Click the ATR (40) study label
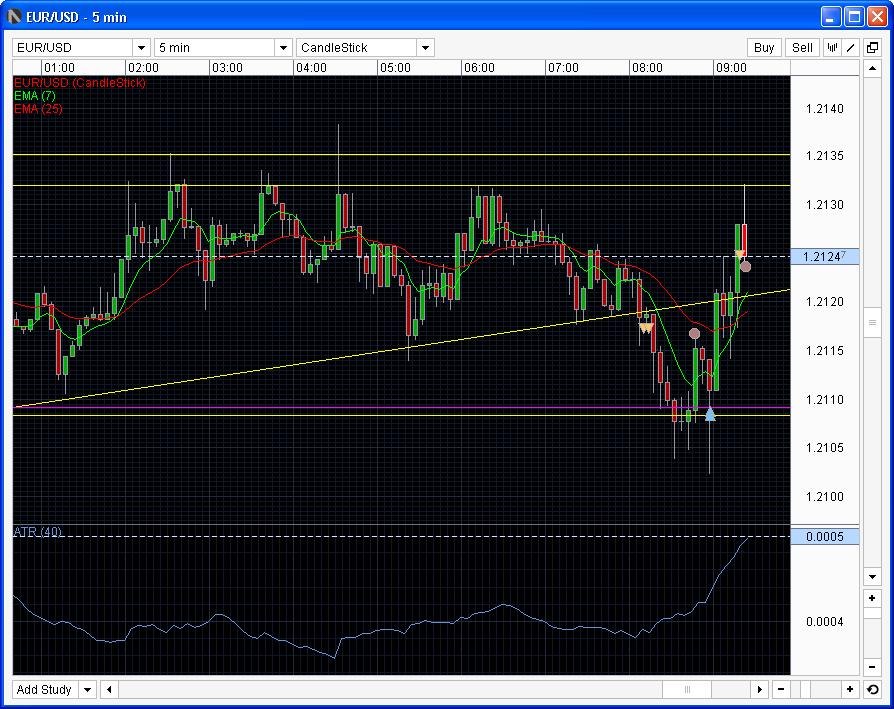 pyautogui.click(x=38, y=532)
